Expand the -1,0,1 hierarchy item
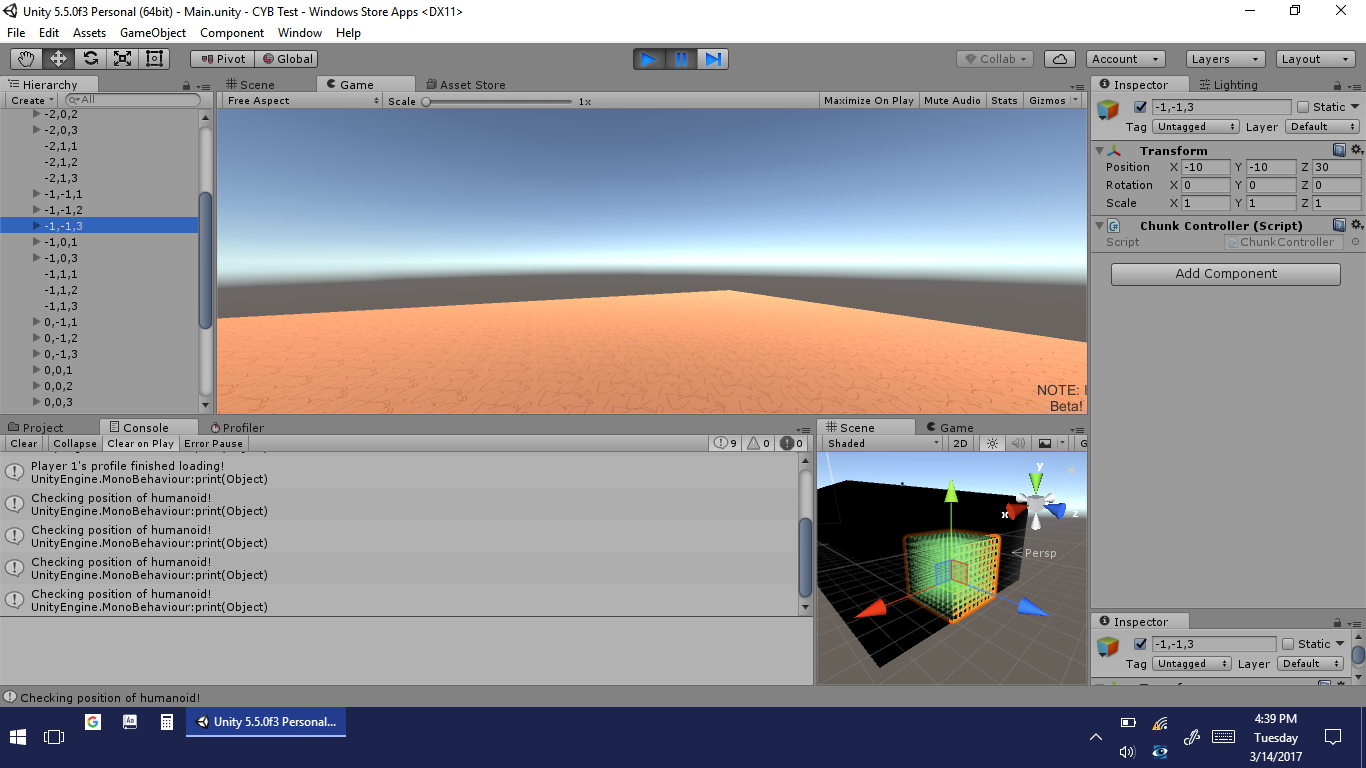This screenshot has height=768, width=1366. [37, 242]
